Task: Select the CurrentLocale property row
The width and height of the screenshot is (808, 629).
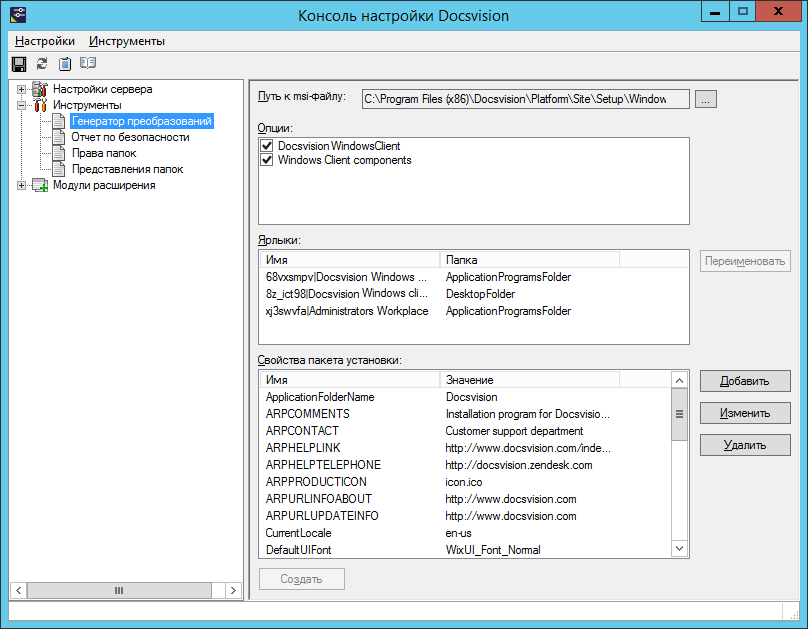Action: tap(466, 533)
